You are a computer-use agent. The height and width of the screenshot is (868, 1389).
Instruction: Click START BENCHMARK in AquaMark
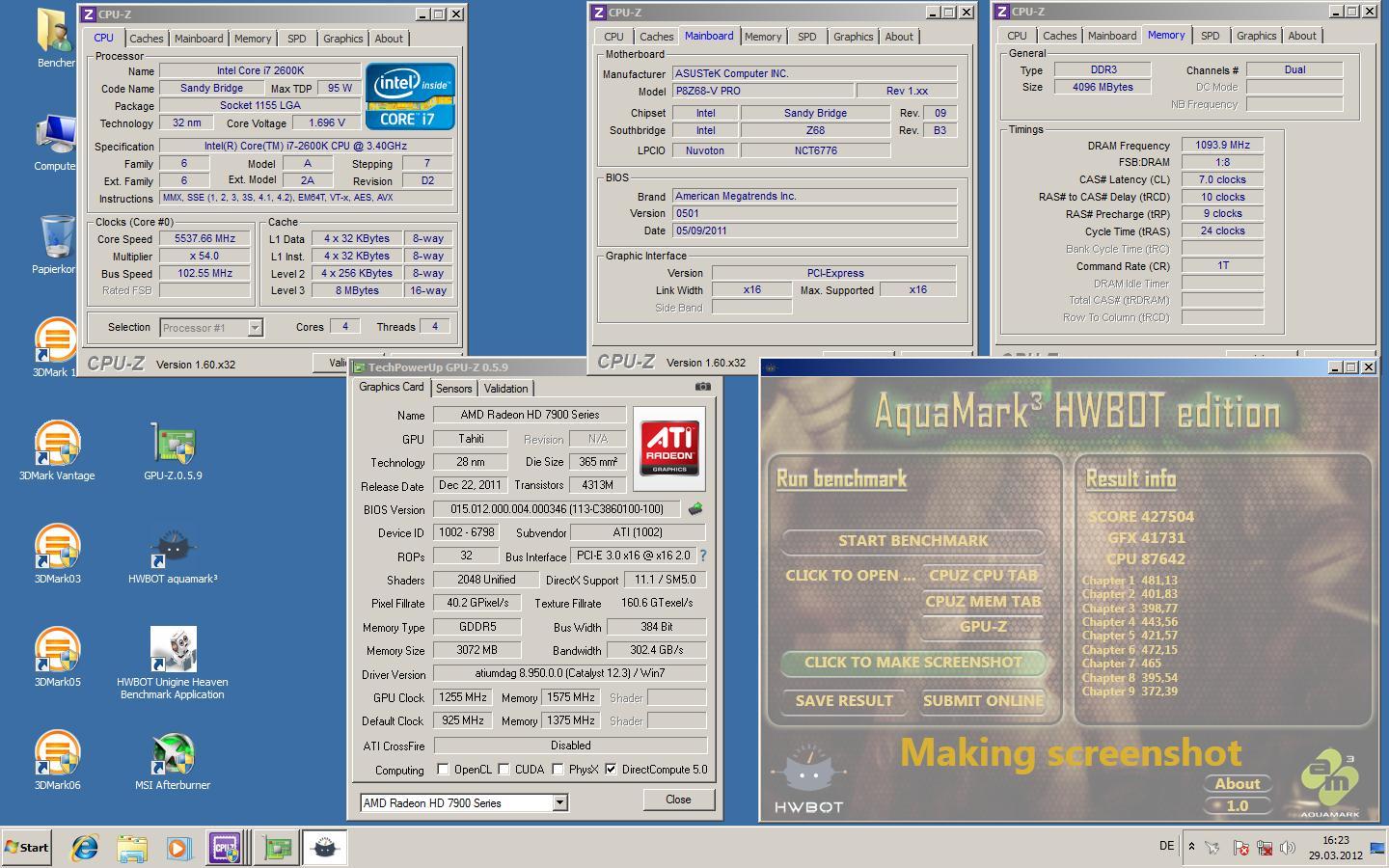pyautogui.click(x=912, y=540)
